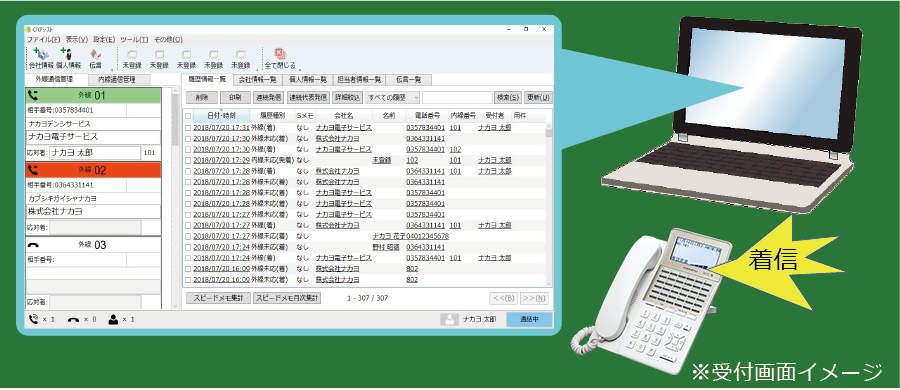Screen dimensions: 900x390
Task: Check the 2018/07/20 17:29 row checkbox
Action: point(188,160)
